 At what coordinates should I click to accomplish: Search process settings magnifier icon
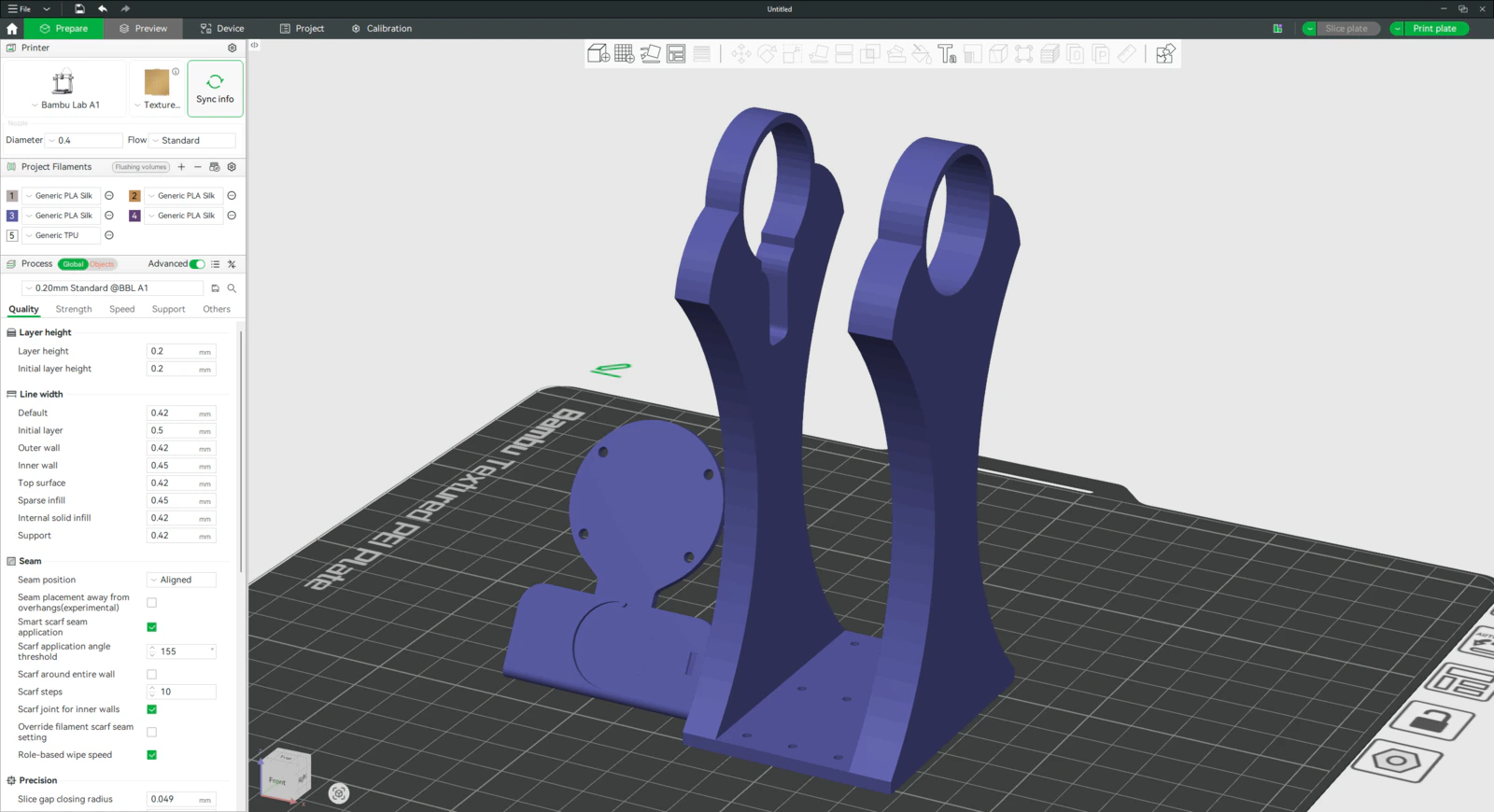(232, 288)
